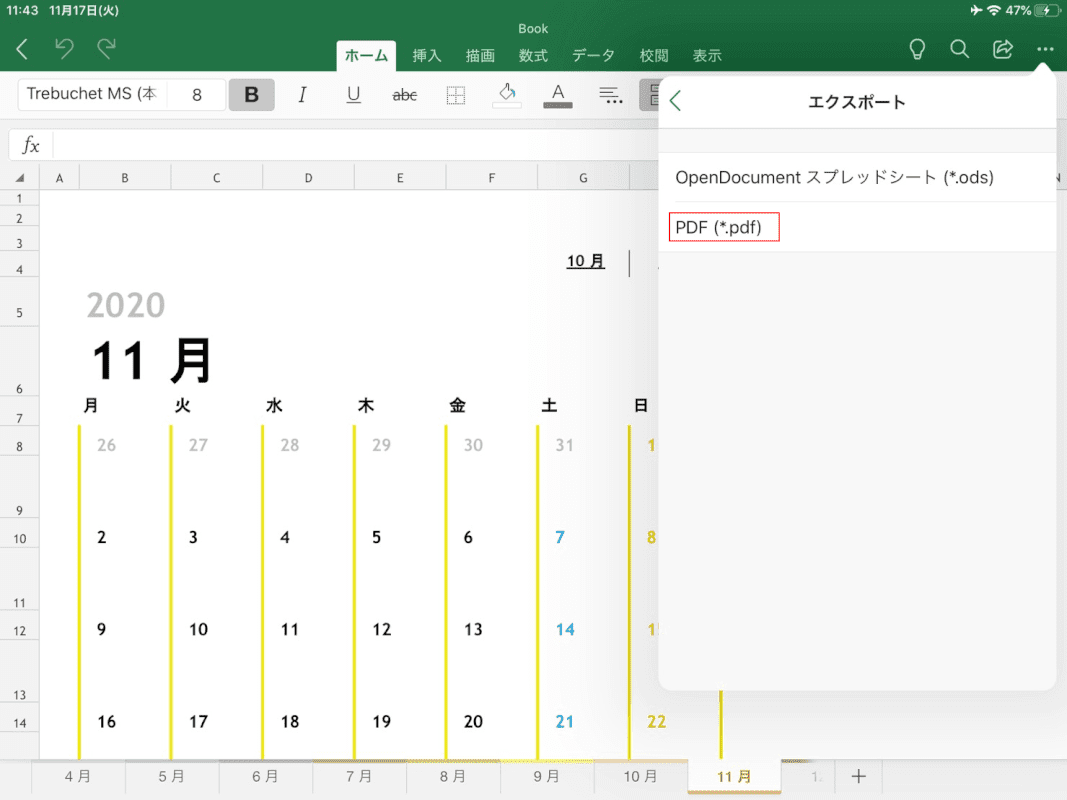Toggle underline formatting
This screenshot has height=800, width=1067.
pos(353,95)
